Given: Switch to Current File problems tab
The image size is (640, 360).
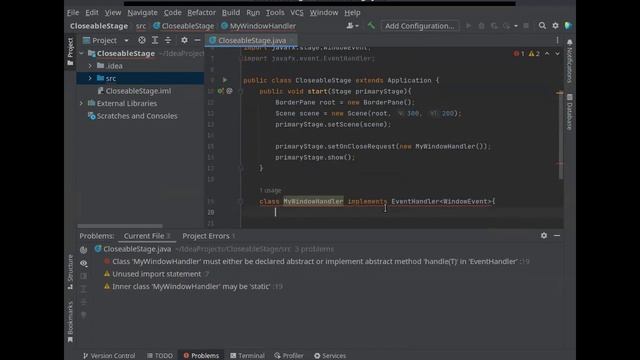Looking at the screenshot, I should tap(147, 236).
